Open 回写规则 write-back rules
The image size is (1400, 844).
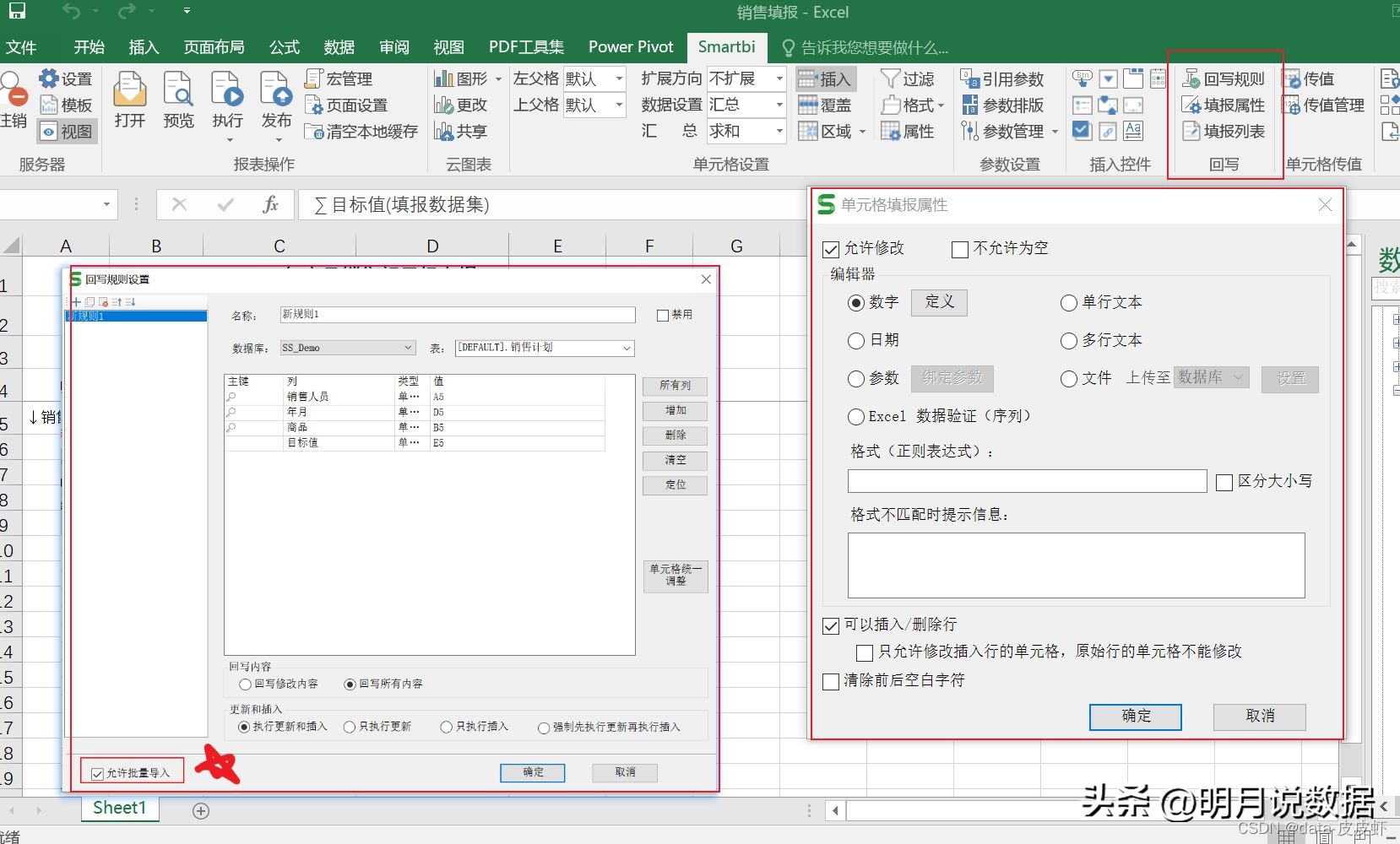[x=1224, y=78]
